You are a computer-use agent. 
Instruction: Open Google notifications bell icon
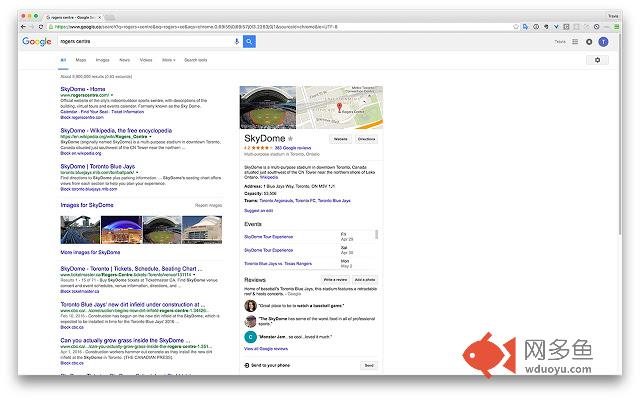(x=589, y=42)
